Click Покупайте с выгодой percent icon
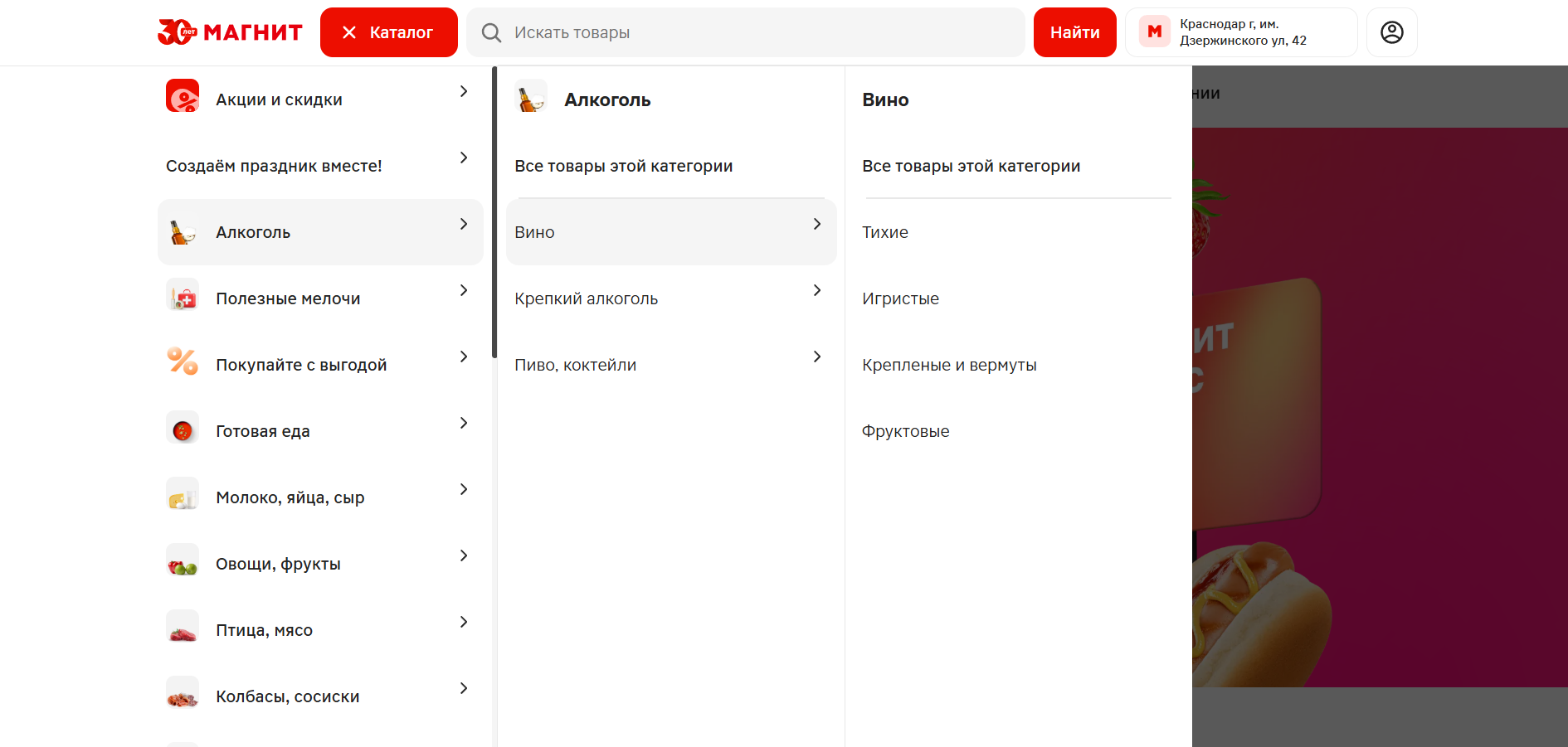The height and width of the screenshot is (747, 1568). pyautogui.click(x=183, y=361)
